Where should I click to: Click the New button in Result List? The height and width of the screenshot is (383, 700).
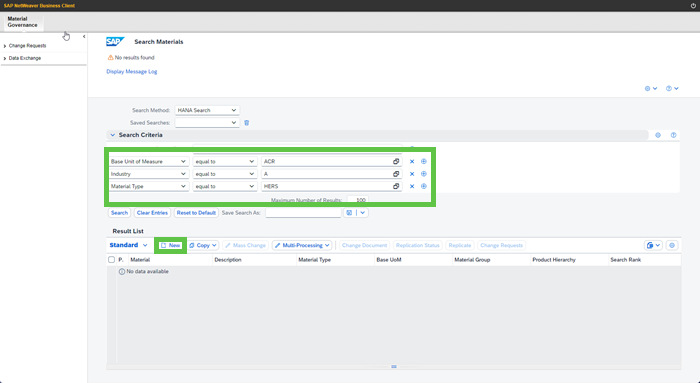click(171, 245)
